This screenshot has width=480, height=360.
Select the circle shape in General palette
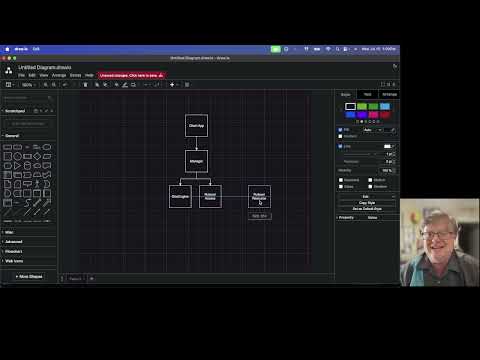coord(17,156)
